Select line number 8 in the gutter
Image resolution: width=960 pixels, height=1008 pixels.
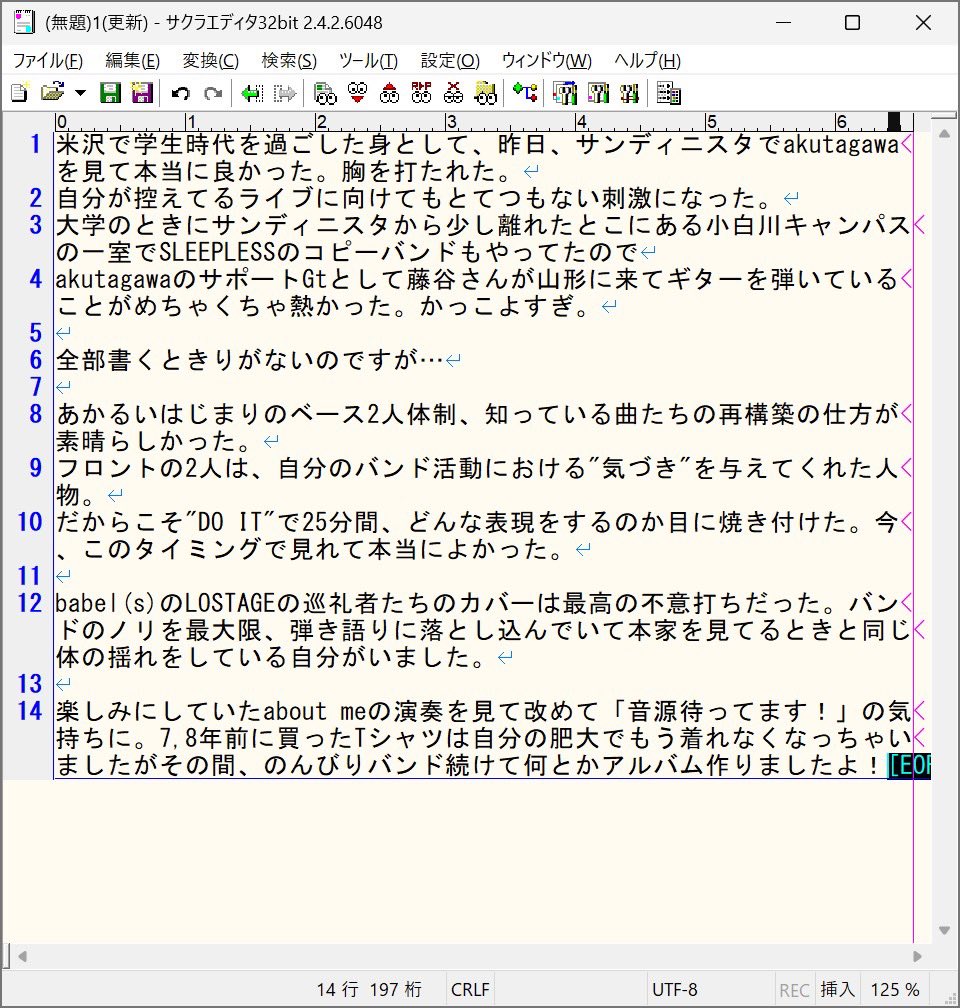(36, 414)
